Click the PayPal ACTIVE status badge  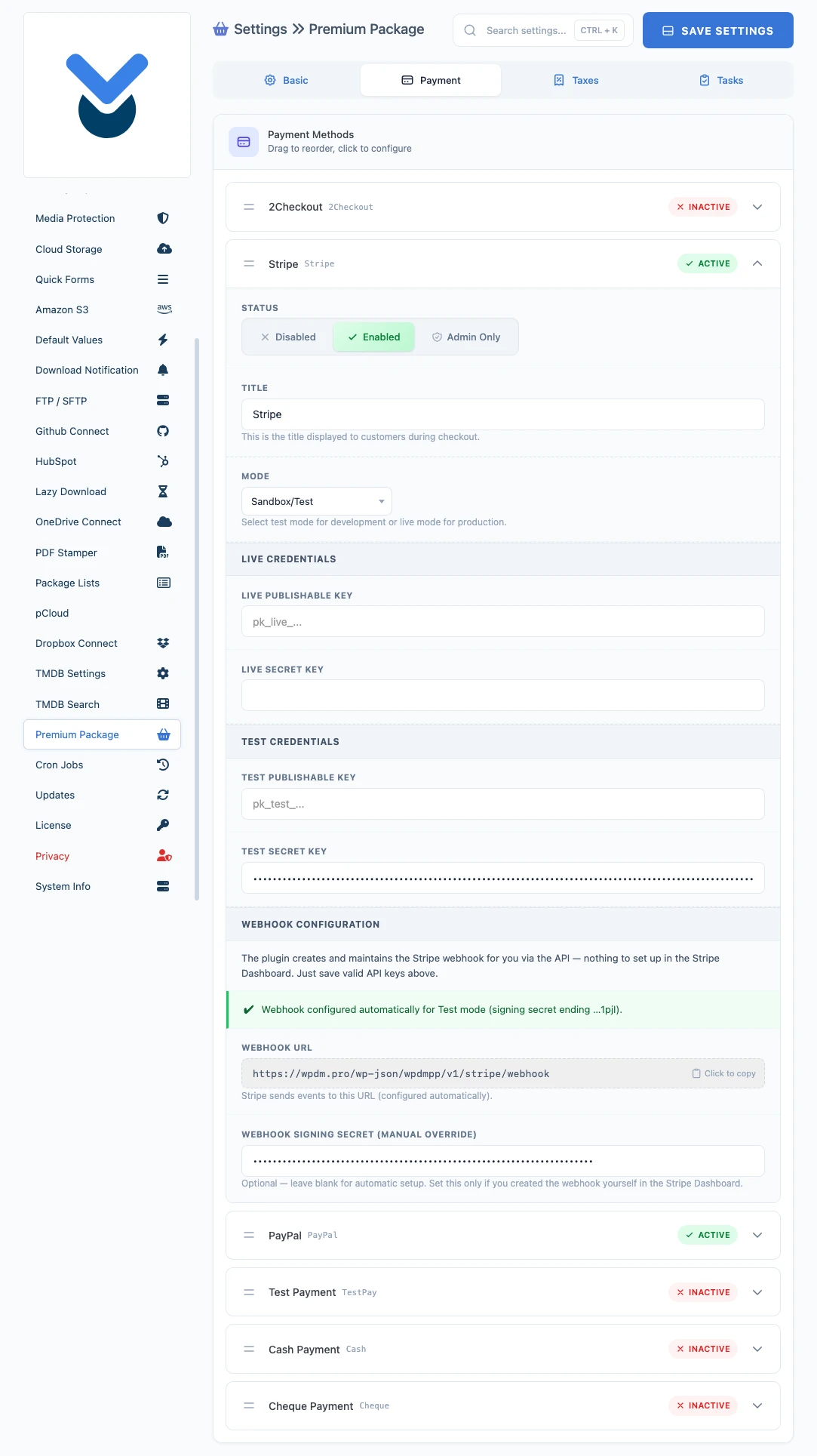(x=708, y=1235)
